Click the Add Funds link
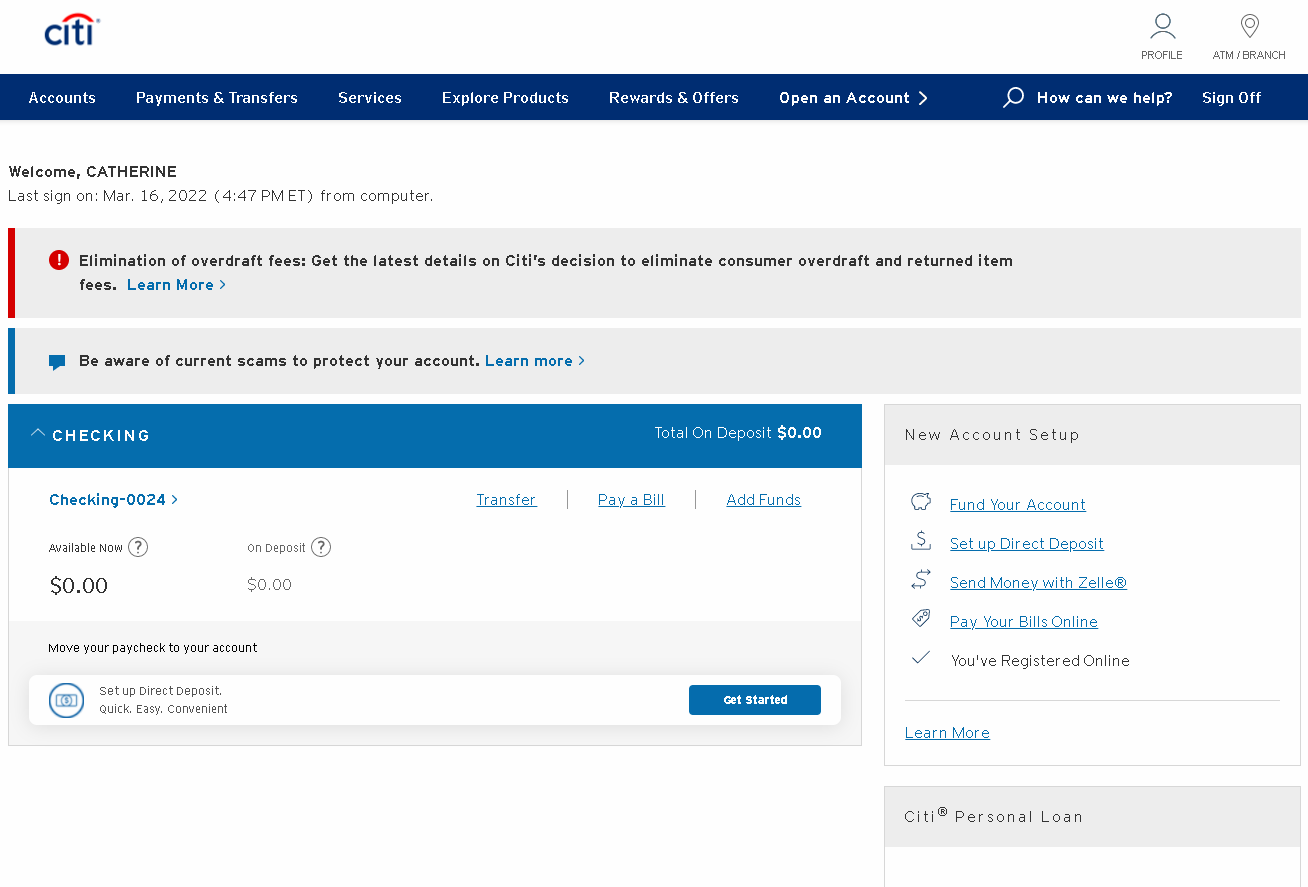1308x887 pixels. (763, 500)
